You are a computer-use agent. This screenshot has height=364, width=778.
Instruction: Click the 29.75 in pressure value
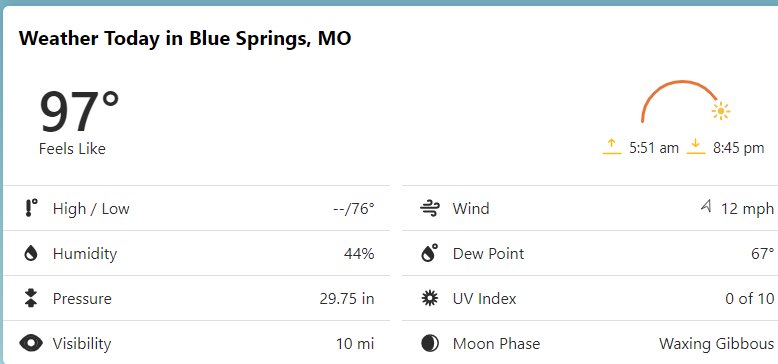(347, 299)
